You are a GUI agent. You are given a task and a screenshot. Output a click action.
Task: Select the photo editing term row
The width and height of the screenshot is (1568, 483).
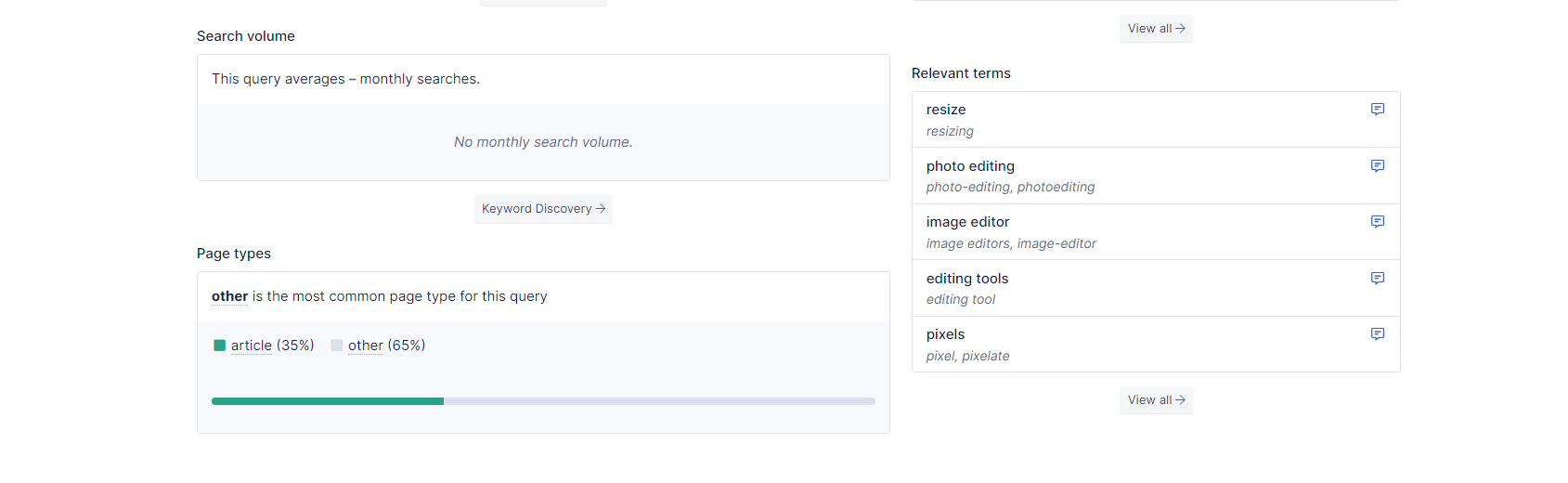click(x=1156, y=176)
